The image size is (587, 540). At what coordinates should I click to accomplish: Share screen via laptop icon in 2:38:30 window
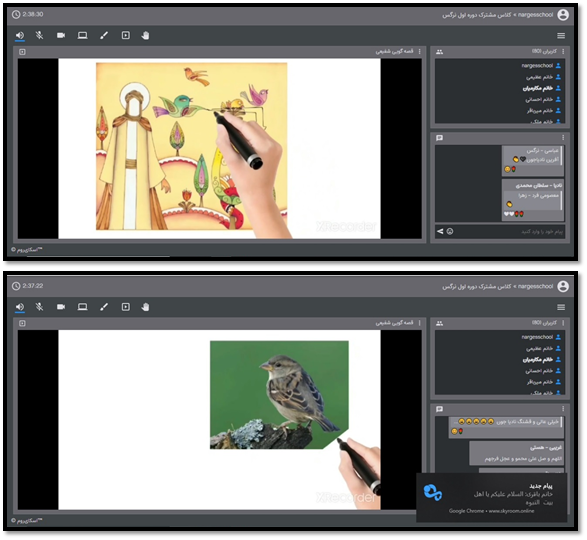82,35
